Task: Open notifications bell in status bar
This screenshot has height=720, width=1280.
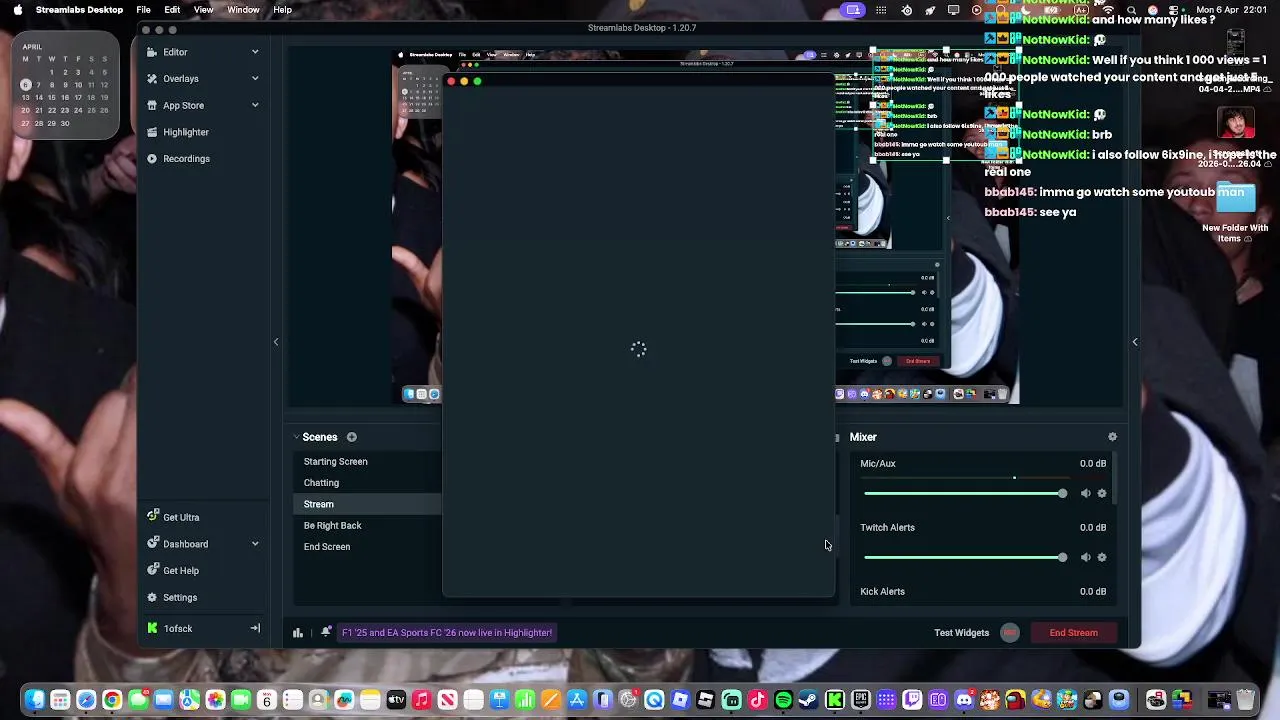Action: [326, 632]
